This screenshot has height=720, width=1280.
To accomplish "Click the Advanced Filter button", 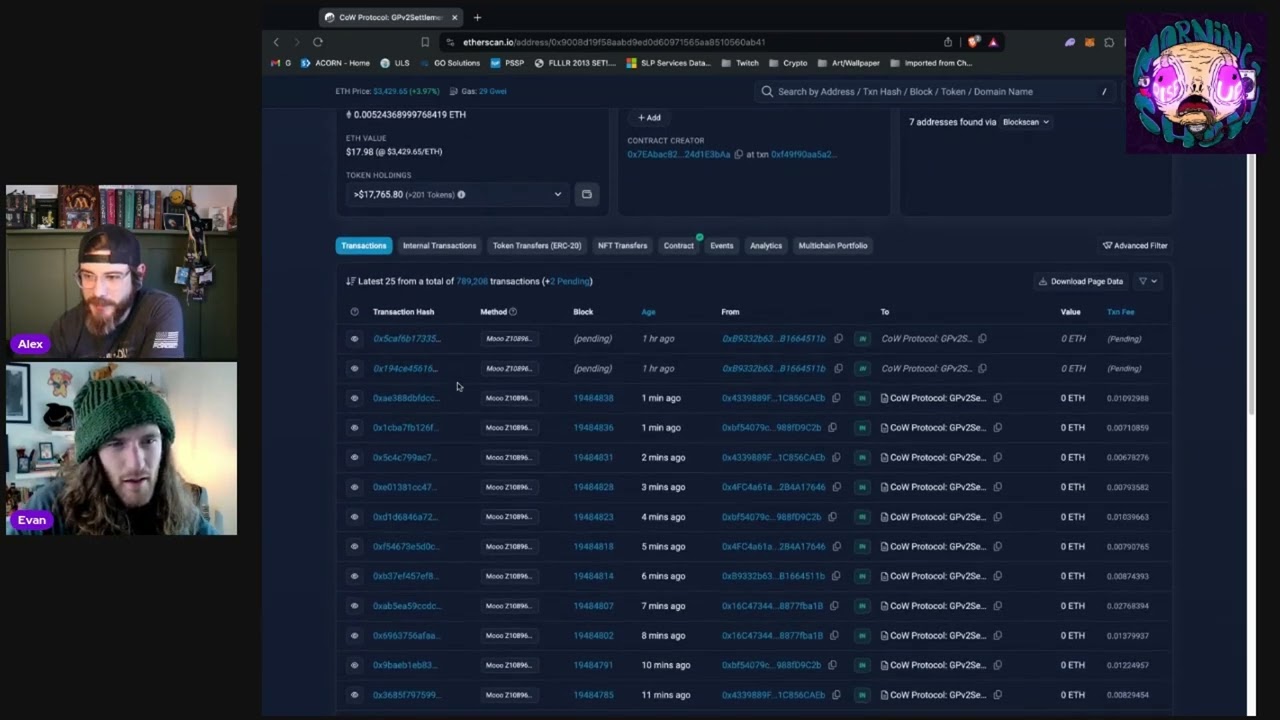I will 1135,245.
